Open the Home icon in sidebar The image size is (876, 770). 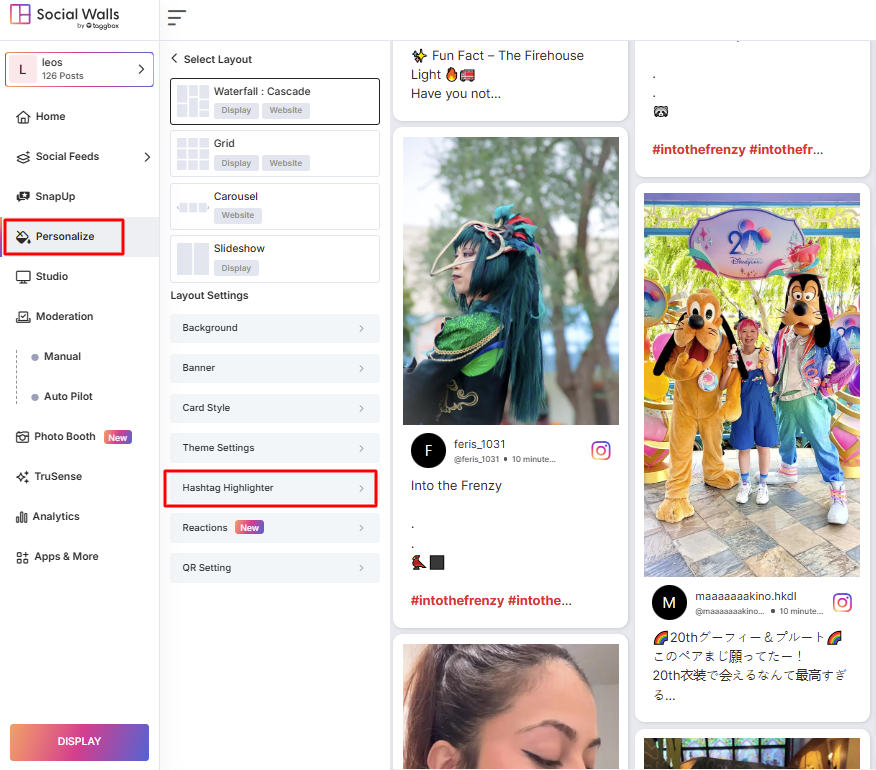click(x=23, y=117)
